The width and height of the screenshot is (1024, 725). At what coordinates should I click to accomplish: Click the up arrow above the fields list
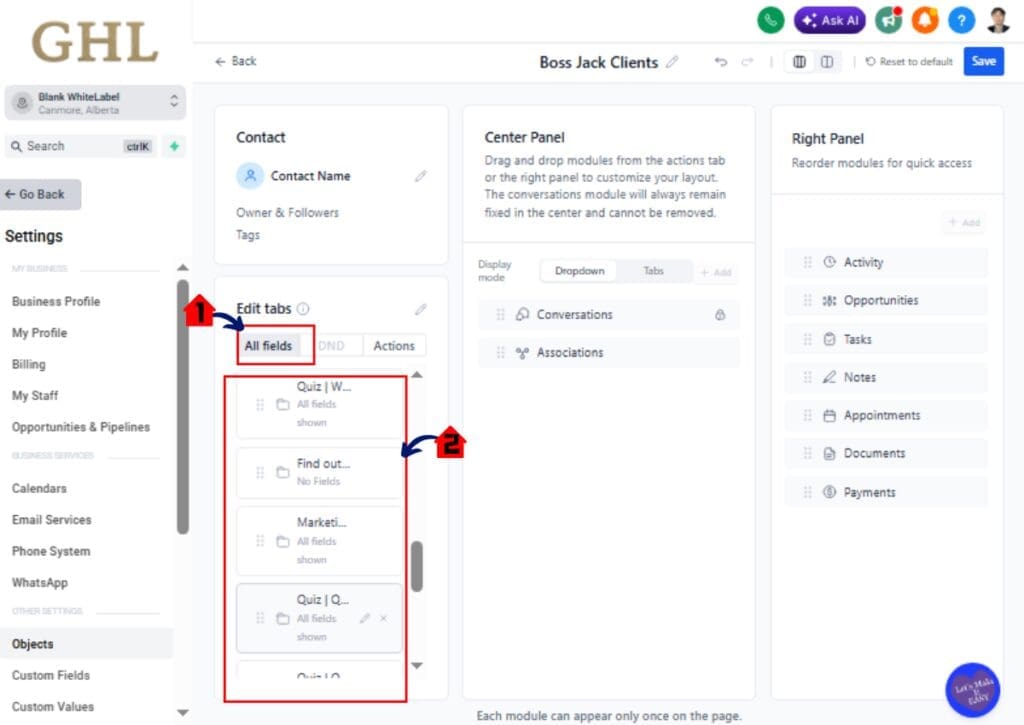click(418, 375)
